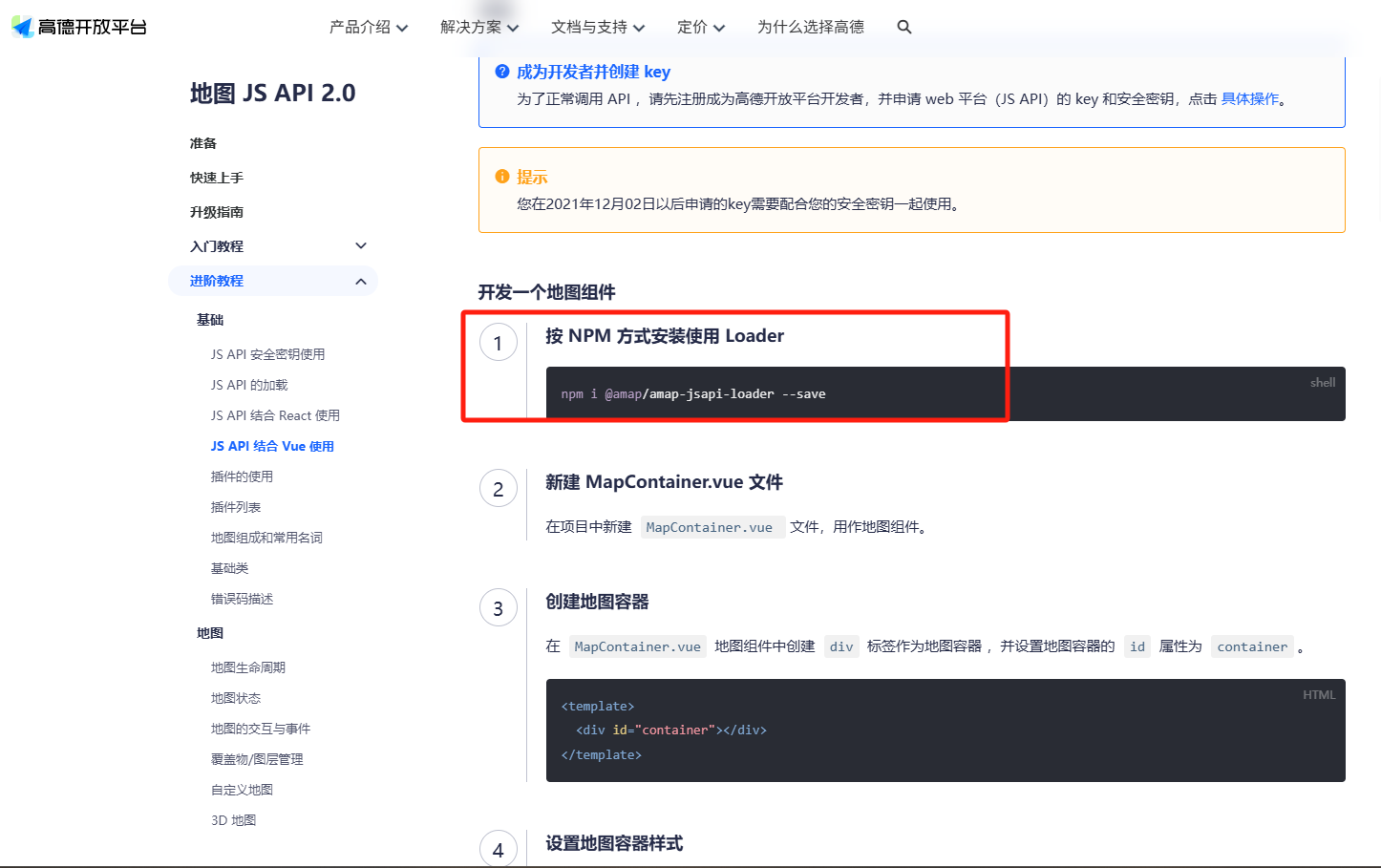Open 错误码描述 page
The width and height of the screenshot is (1381, 868).
pyautogui.click(x=242, y=599)
